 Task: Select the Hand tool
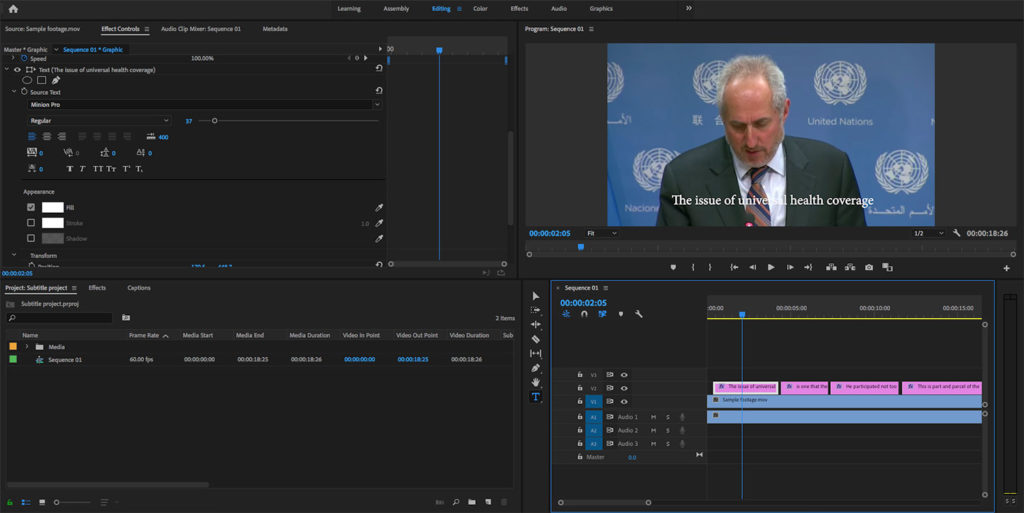click(x=536, y=382)
